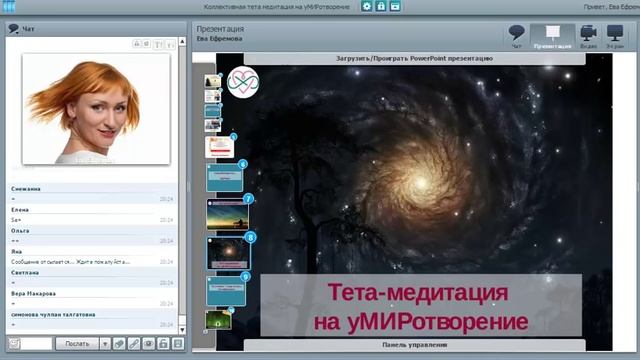Click chat name Яна
The height and width of the screenshot is (360, 640).
pos(16,251)
